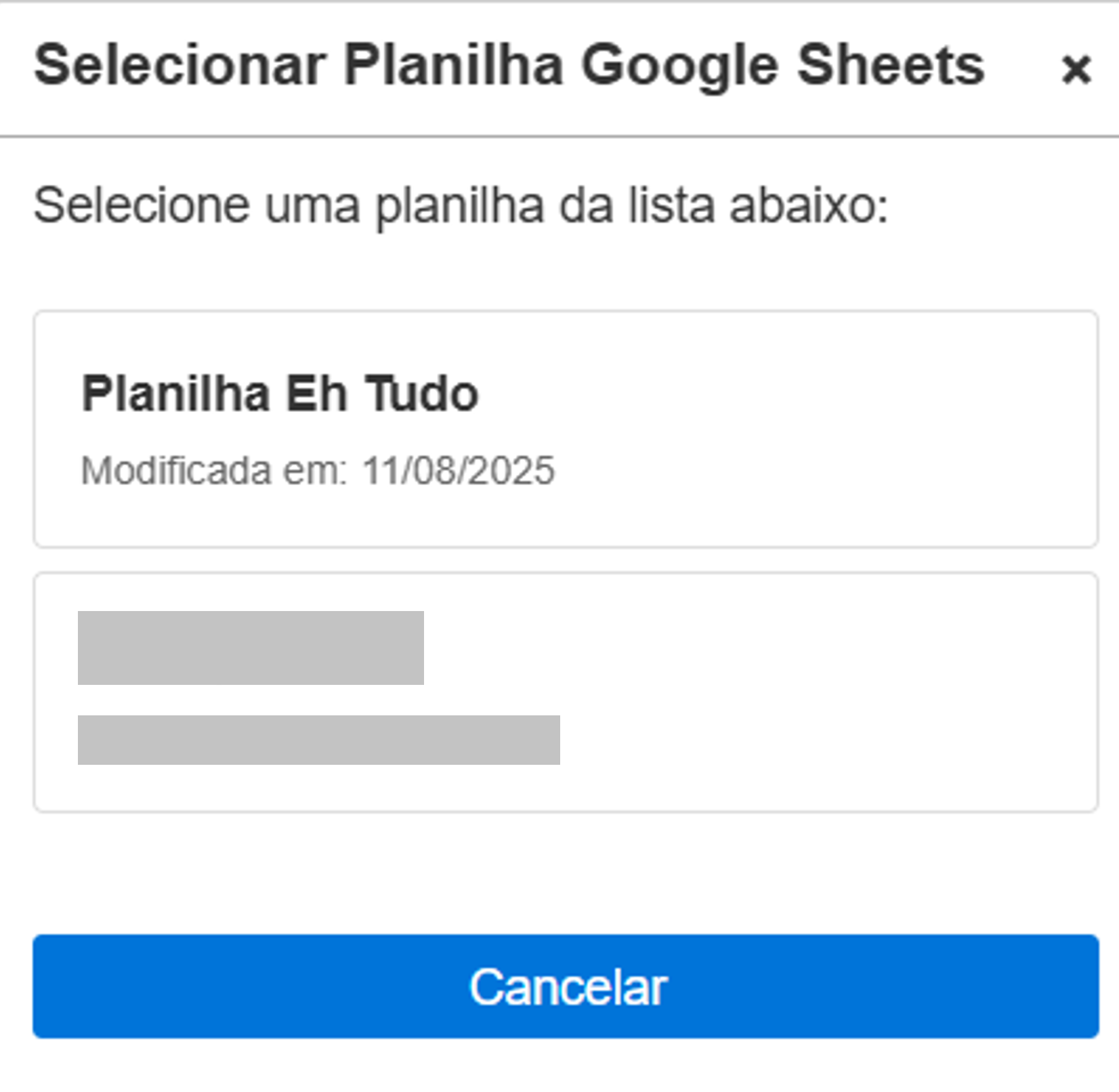Click the Cancelar button

tap(565, 986)
